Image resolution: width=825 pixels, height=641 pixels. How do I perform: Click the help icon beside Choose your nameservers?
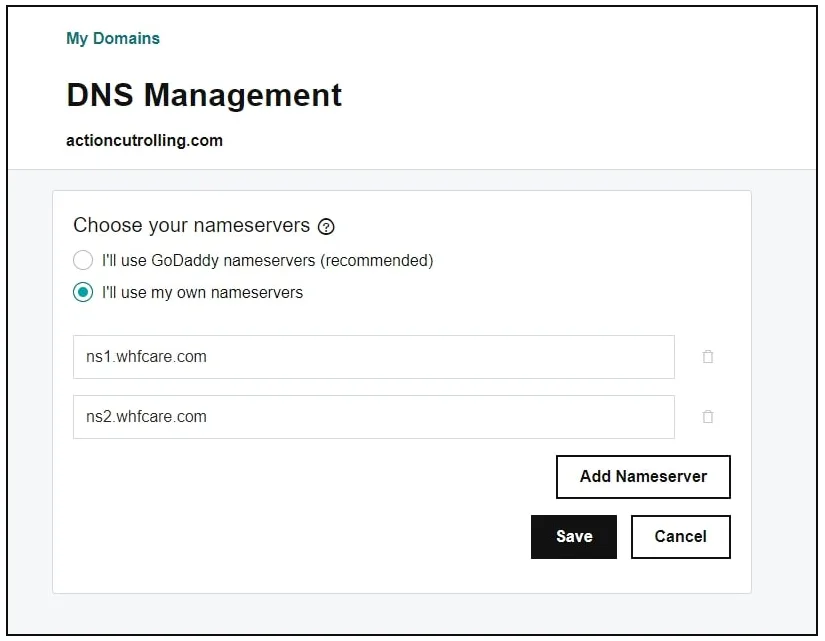pyautogui.click(x=326, y=227)
